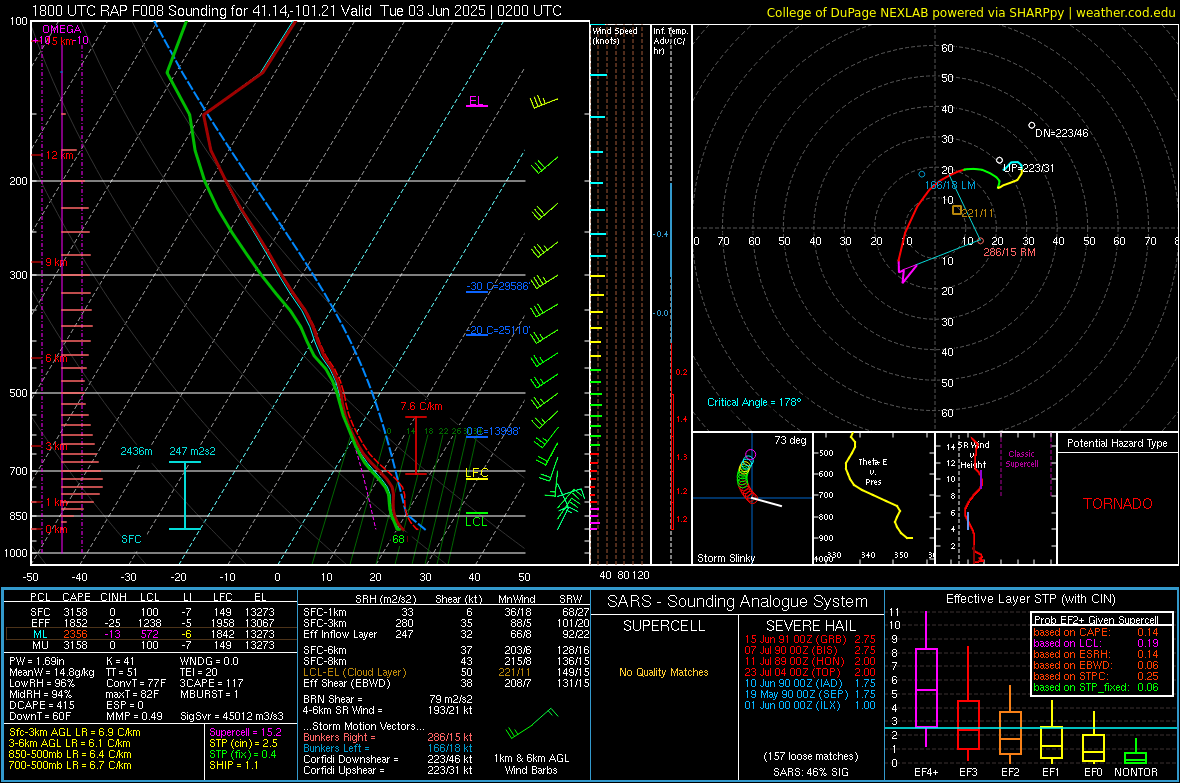Click 'ConvT = 77F' value

[x=135, y=684]
